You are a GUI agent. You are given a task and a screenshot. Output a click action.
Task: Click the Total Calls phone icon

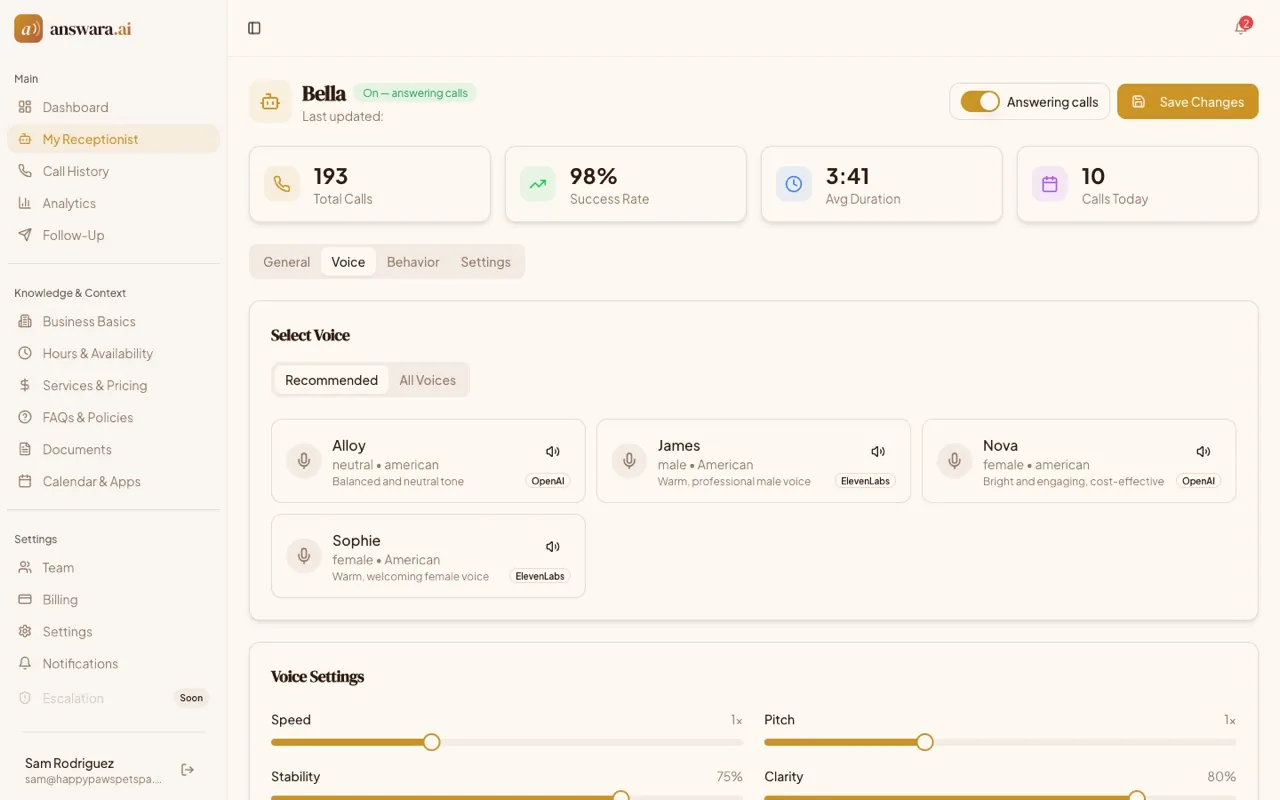[x=282, y=184]
